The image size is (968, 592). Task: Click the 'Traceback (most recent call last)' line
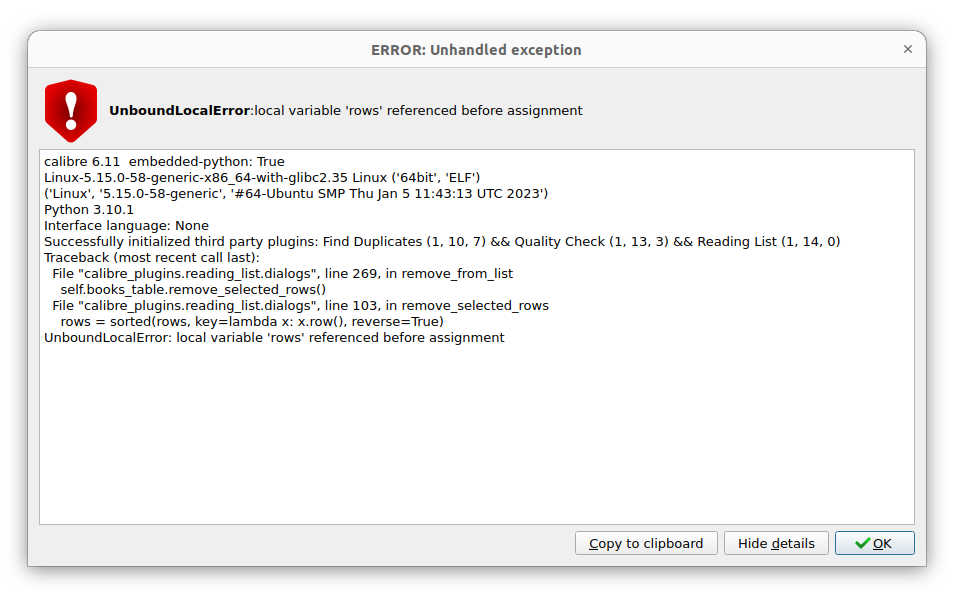pyautogui.click(x=152, y=258)
